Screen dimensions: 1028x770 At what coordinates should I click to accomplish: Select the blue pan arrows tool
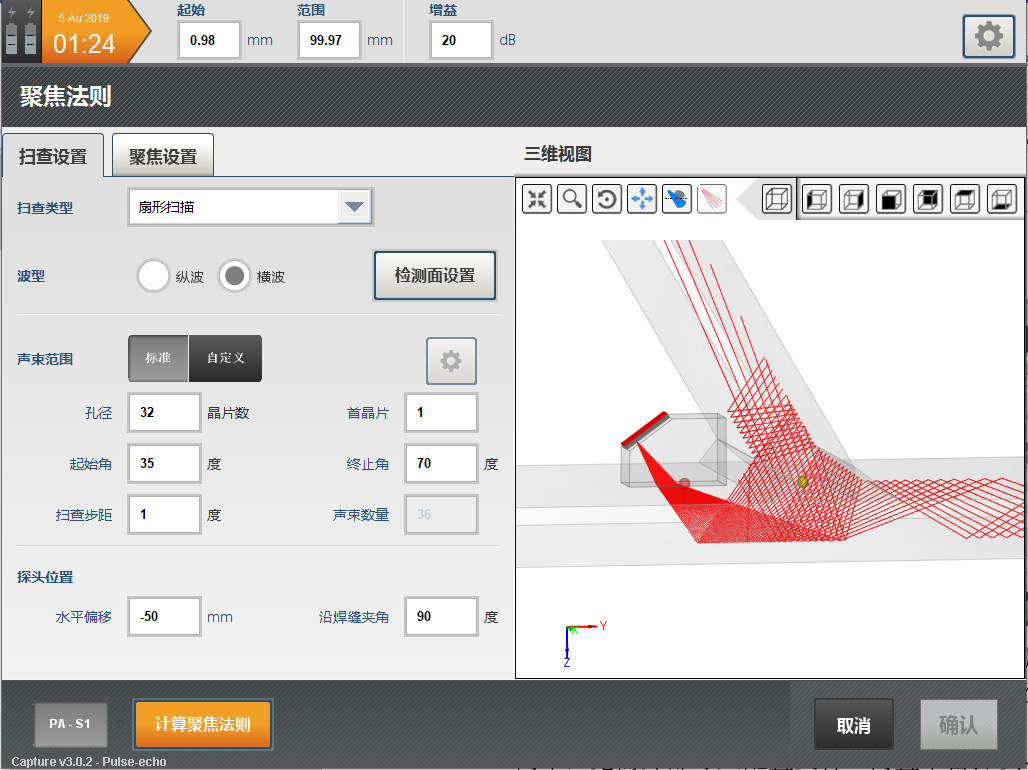pos(641,199)
